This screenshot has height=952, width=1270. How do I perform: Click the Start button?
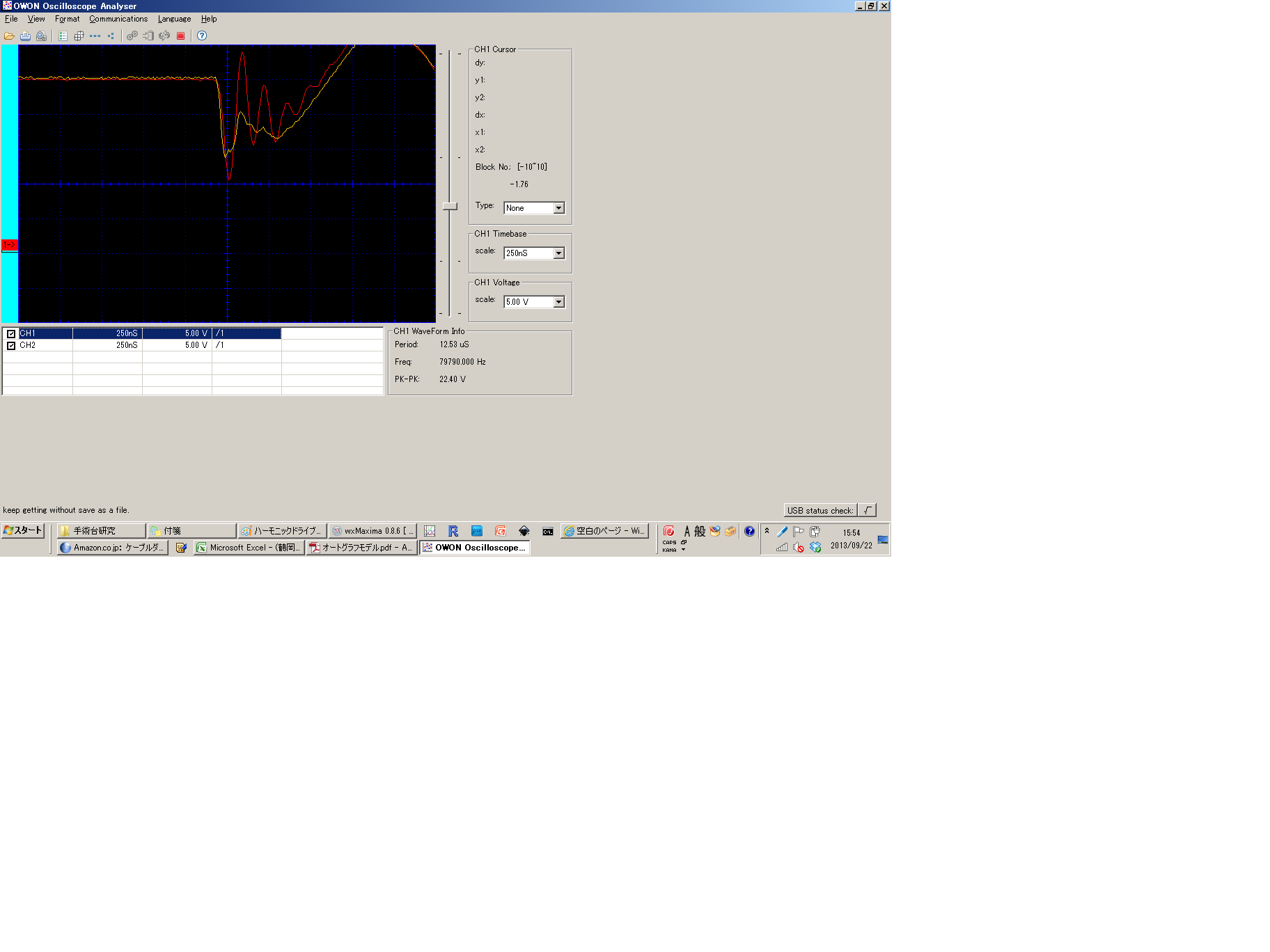(x=23, y=530)
